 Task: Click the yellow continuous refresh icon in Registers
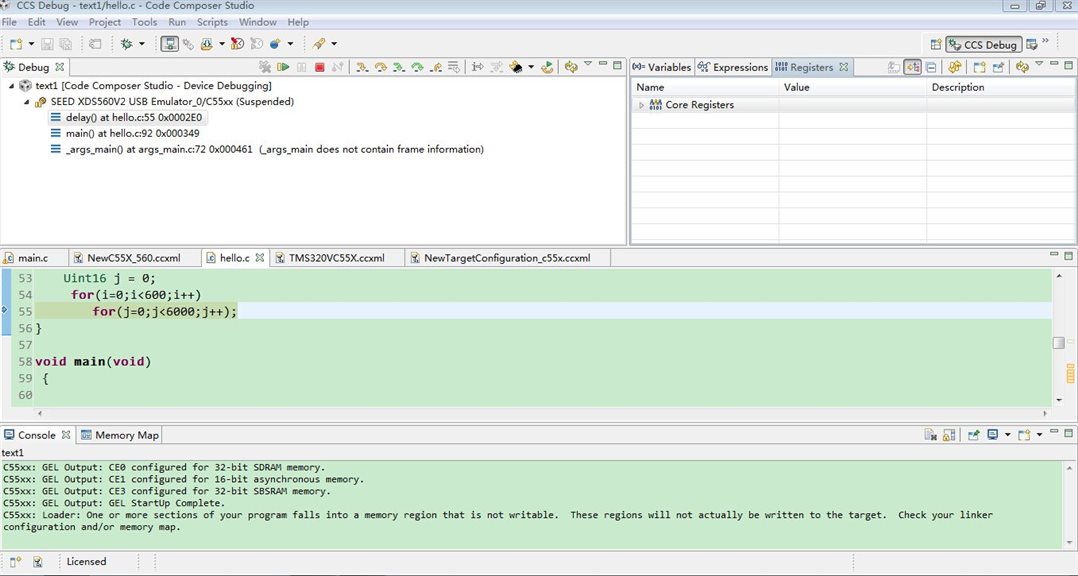tap(954, 67)
